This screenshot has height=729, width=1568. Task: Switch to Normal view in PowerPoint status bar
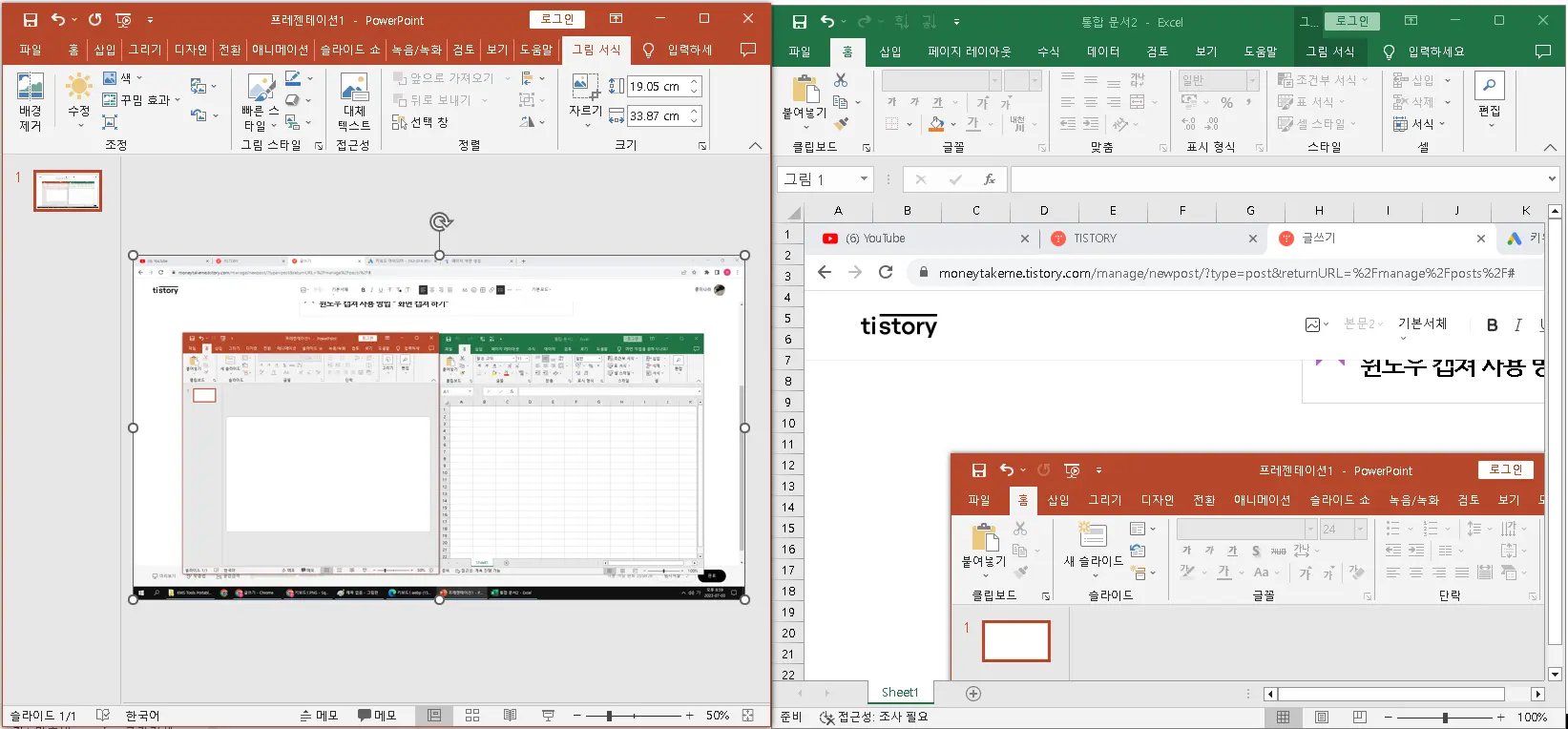(434, 716)
